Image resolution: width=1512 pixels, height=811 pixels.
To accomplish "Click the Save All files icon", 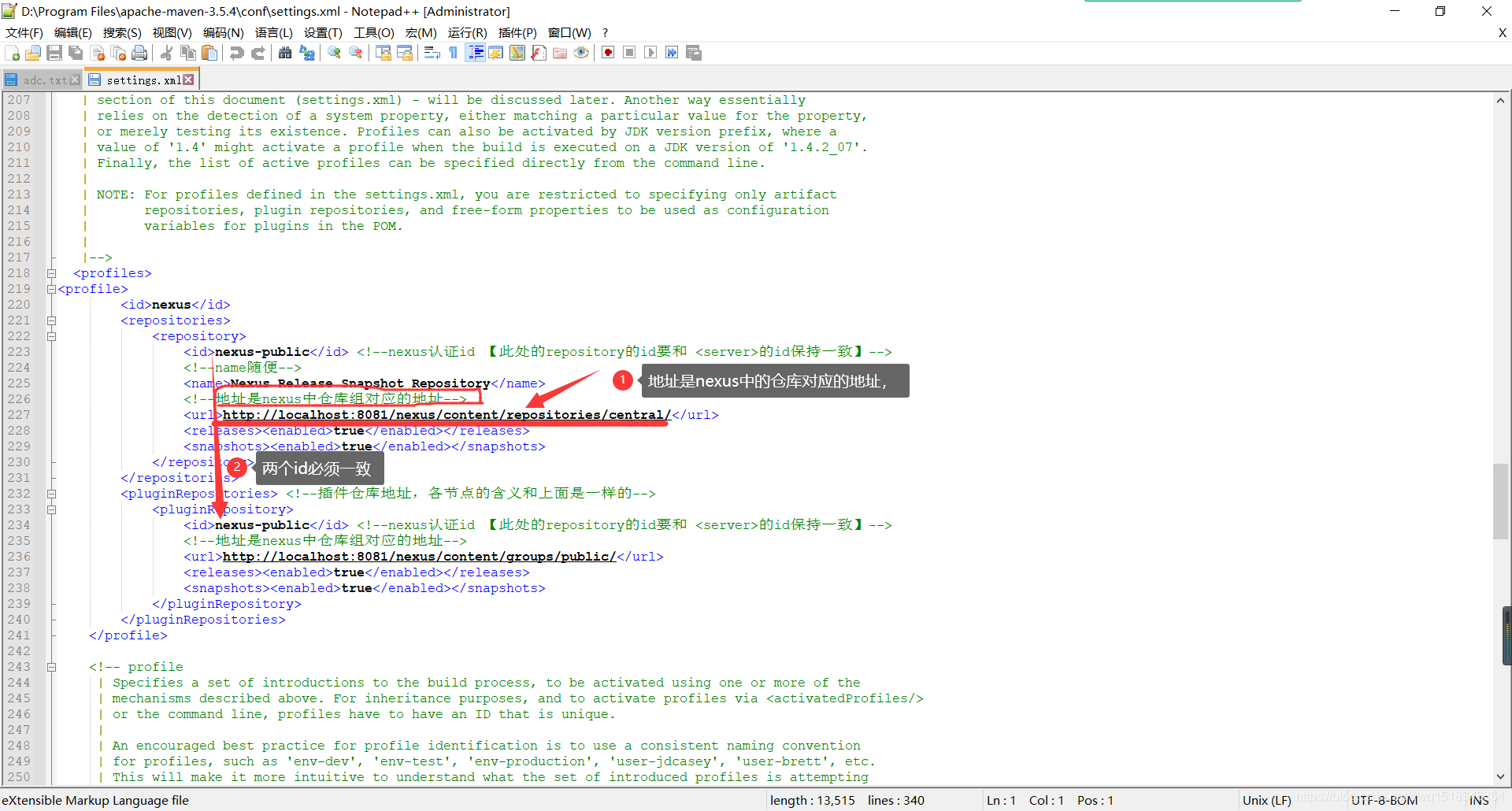I will click(76, 53).
